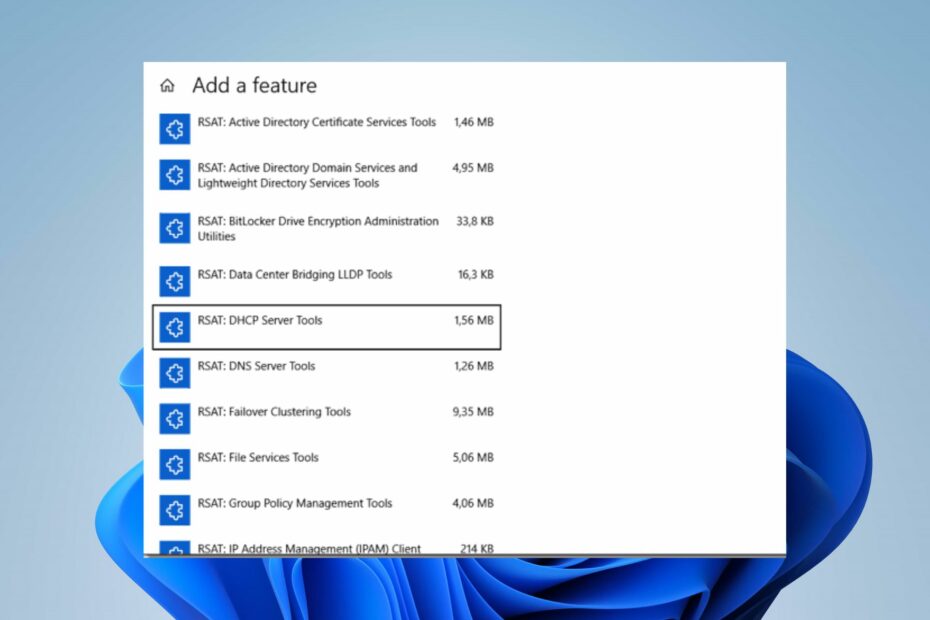Select the Failover Clustering Tools feature icon
The width and height of the screenshot is (930, 620).
pos(174,419)
